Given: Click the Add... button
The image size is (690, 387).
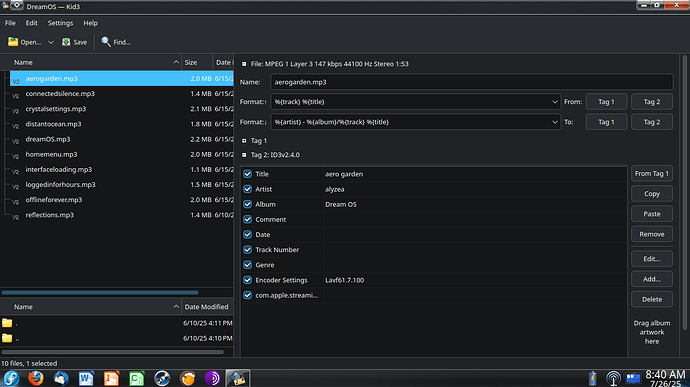Looking at the screenshot, I should coord(652,279).
